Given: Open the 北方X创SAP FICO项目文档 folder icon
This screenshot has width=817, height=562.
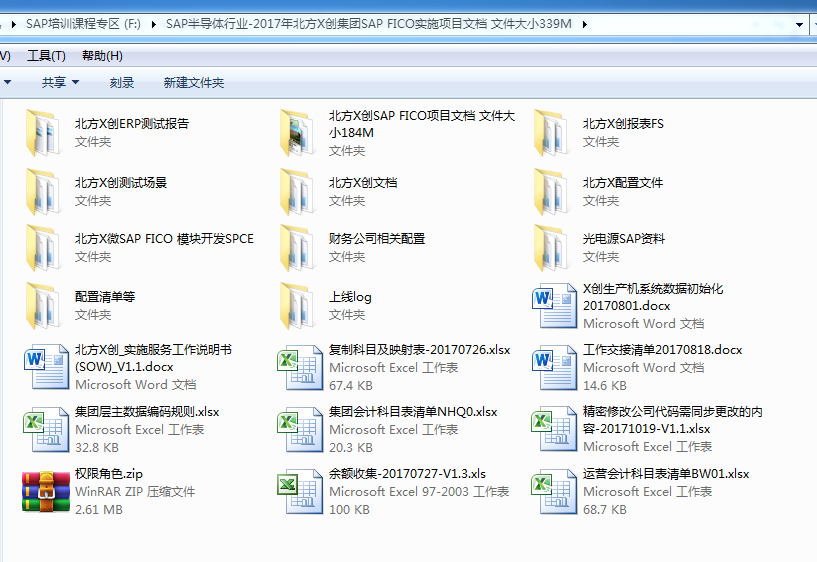Looking at the screenshot, I should (298, 132).
